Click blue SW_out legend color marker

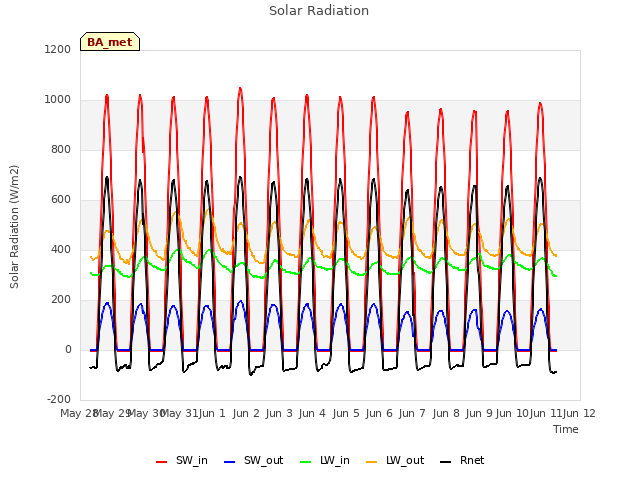[x=230, y=462]
